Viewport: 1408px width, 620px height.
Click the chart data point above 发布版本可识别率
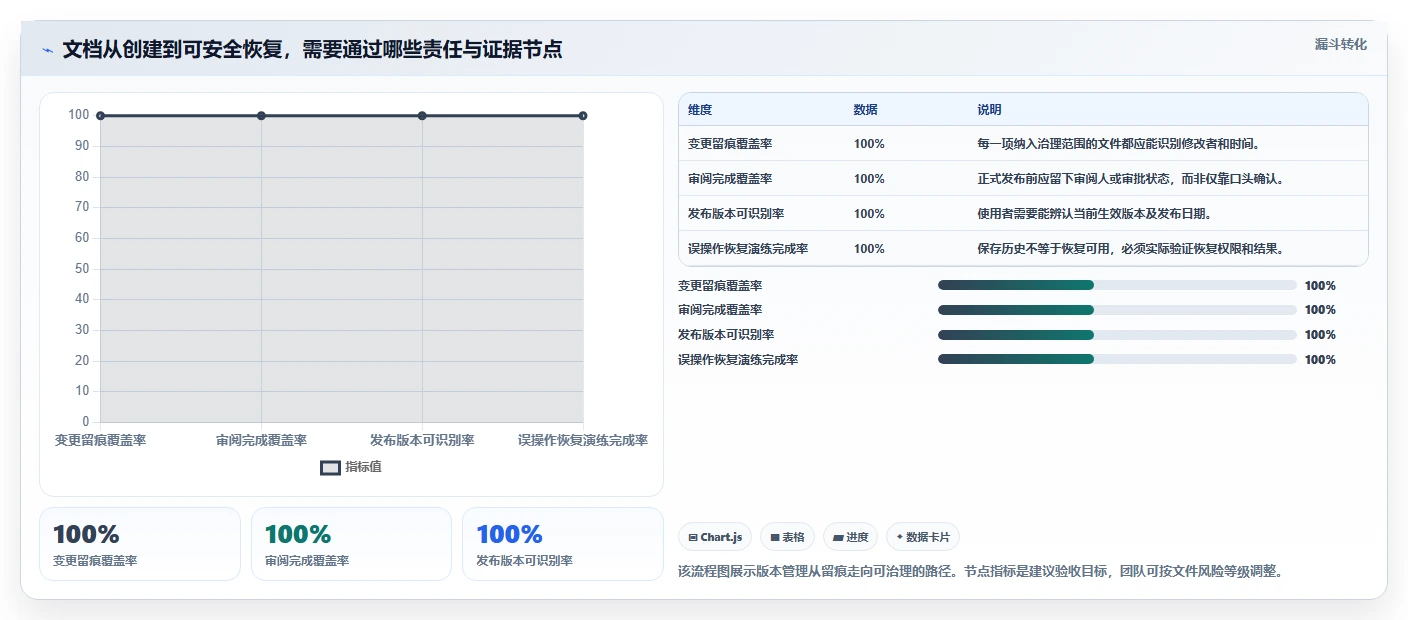[422, 116]
